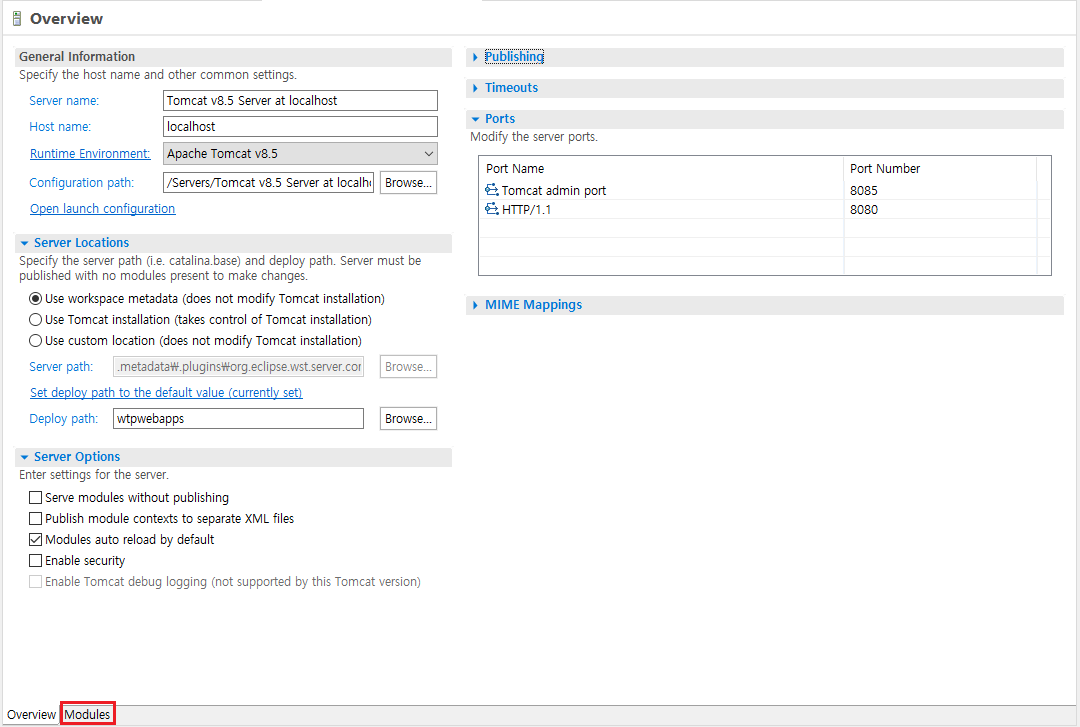Click the Port Name column header

tap(515, 168)
